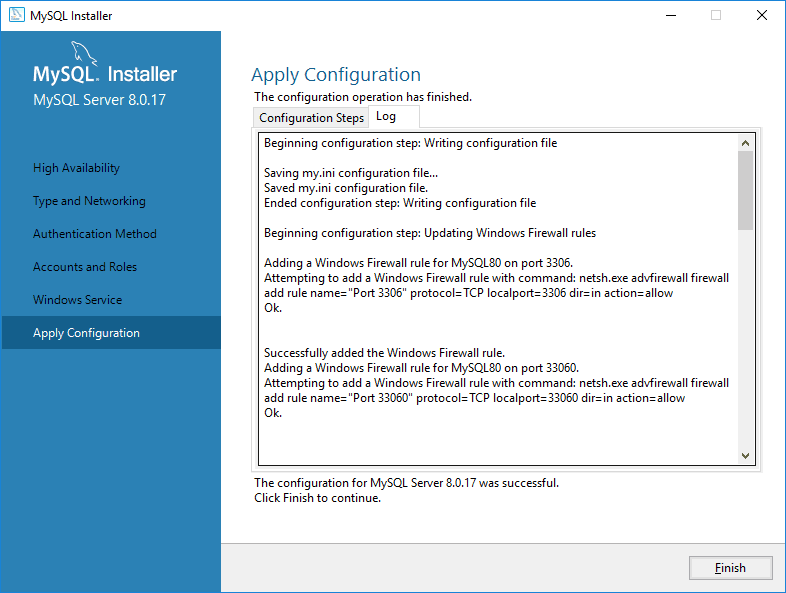Click 'The configuration operation has finished.' text

[x=363, y=97]
